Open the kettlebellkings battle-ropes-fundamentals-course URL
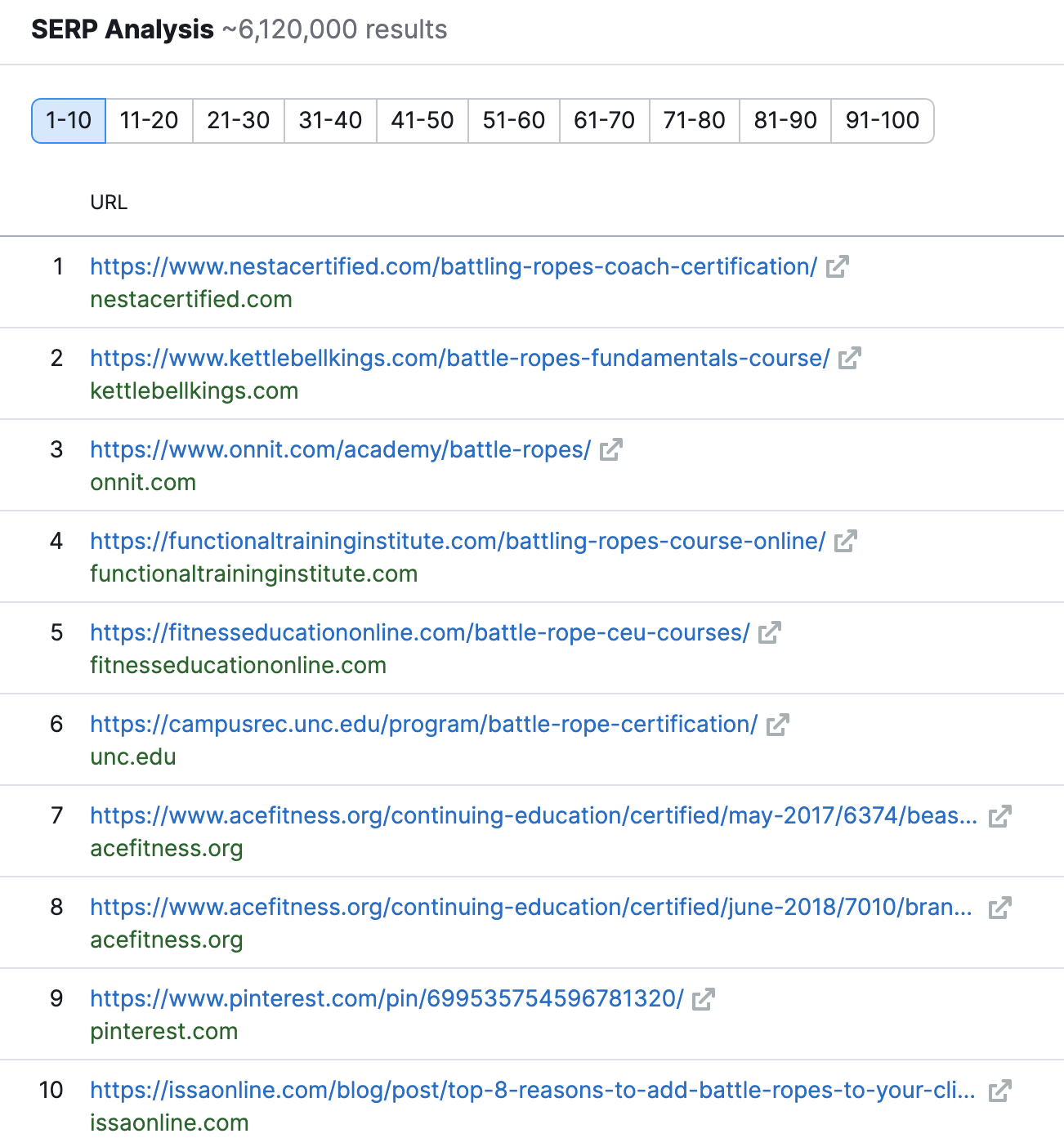The height and width of the screenshot is (1147, 1064). (460, 358)
